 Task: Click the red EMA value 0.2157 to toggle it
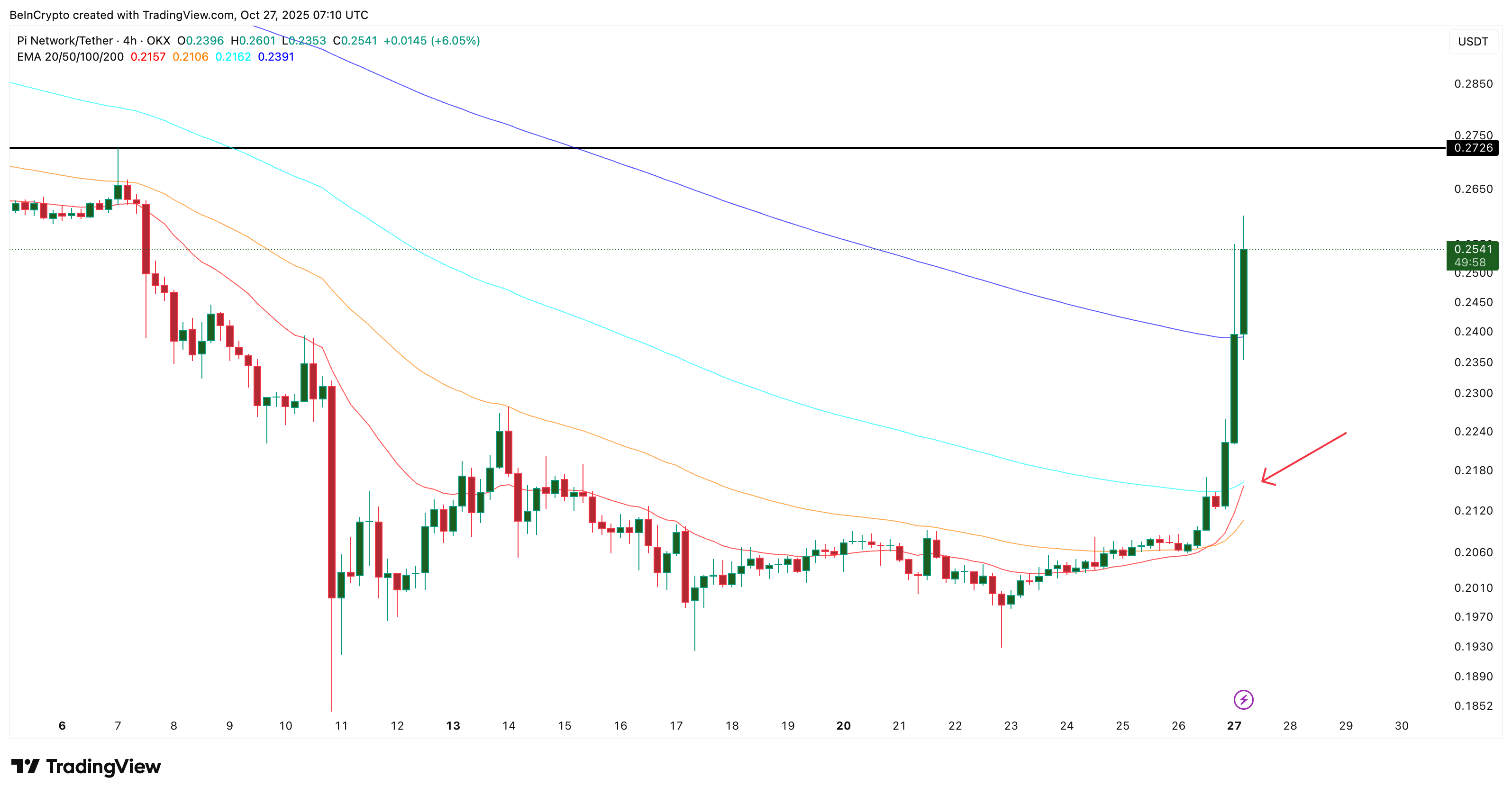pos(147,57)
